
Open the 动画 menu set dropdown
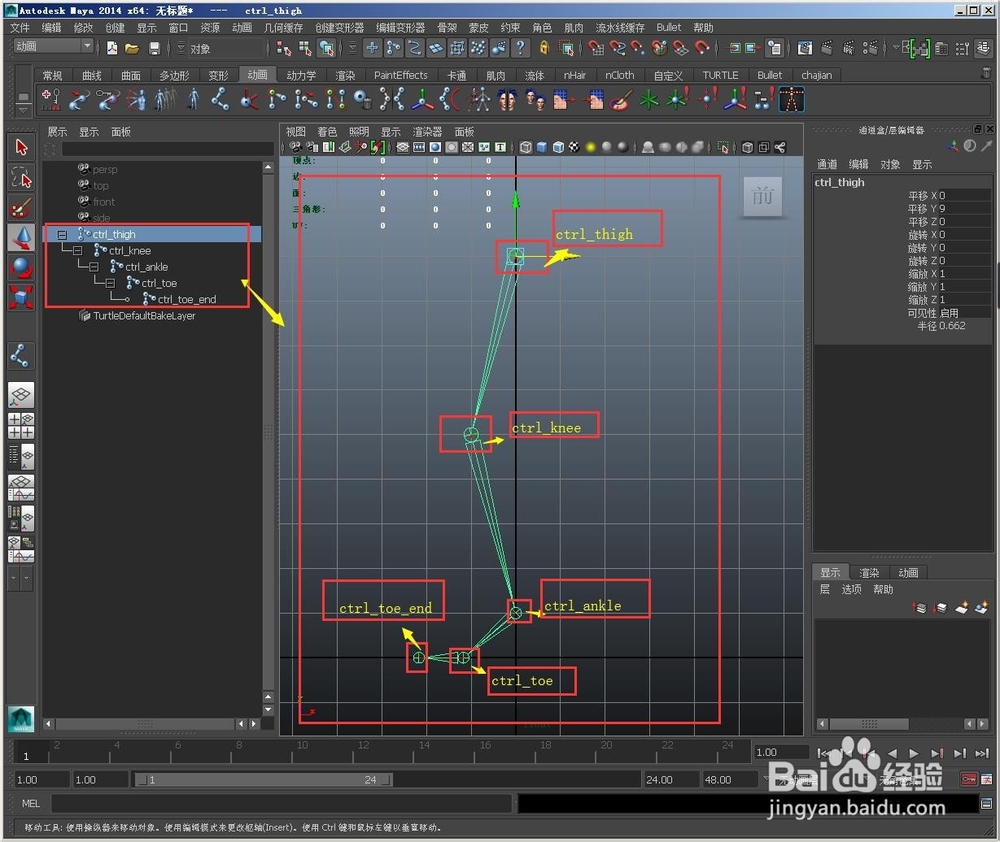[x=87, y=46]
